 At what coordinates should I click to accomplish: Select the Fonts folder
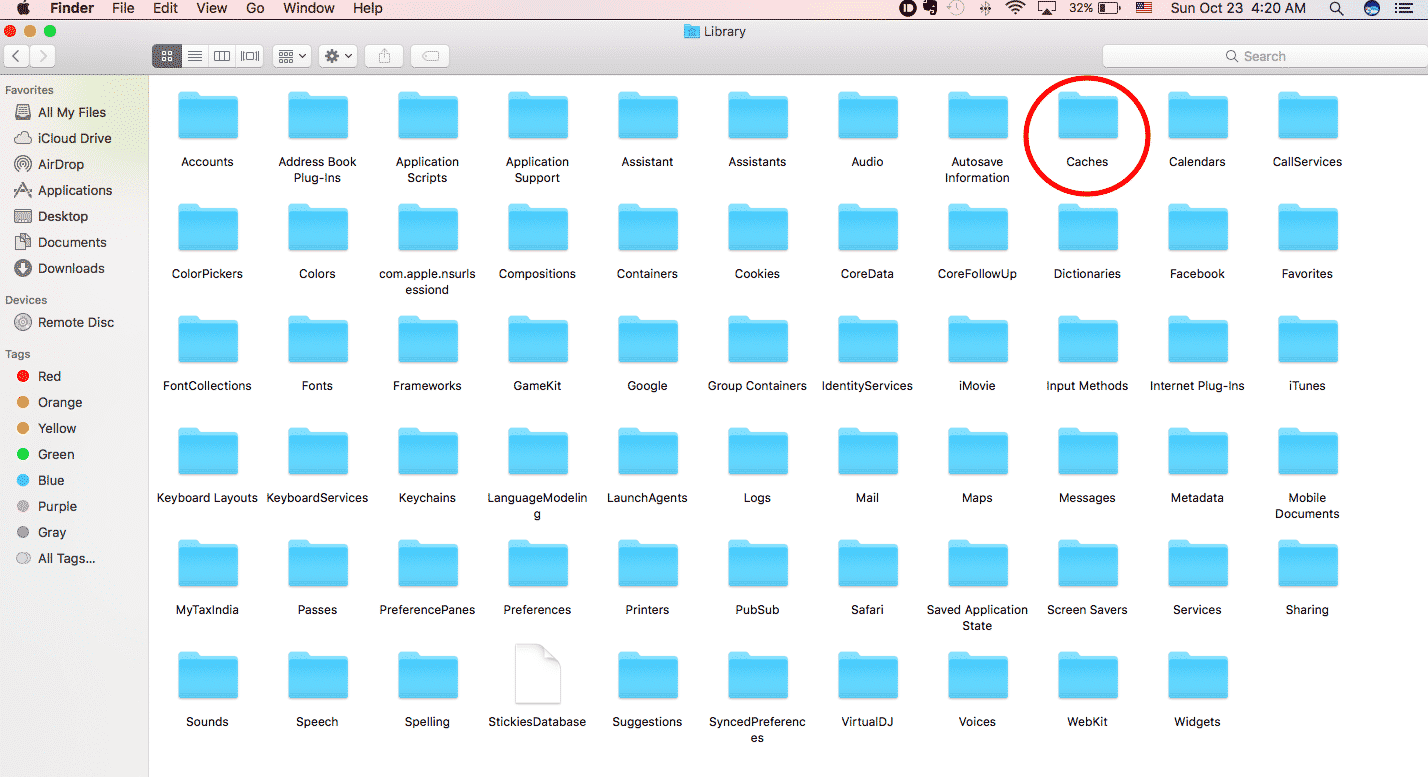coord(317,340)
